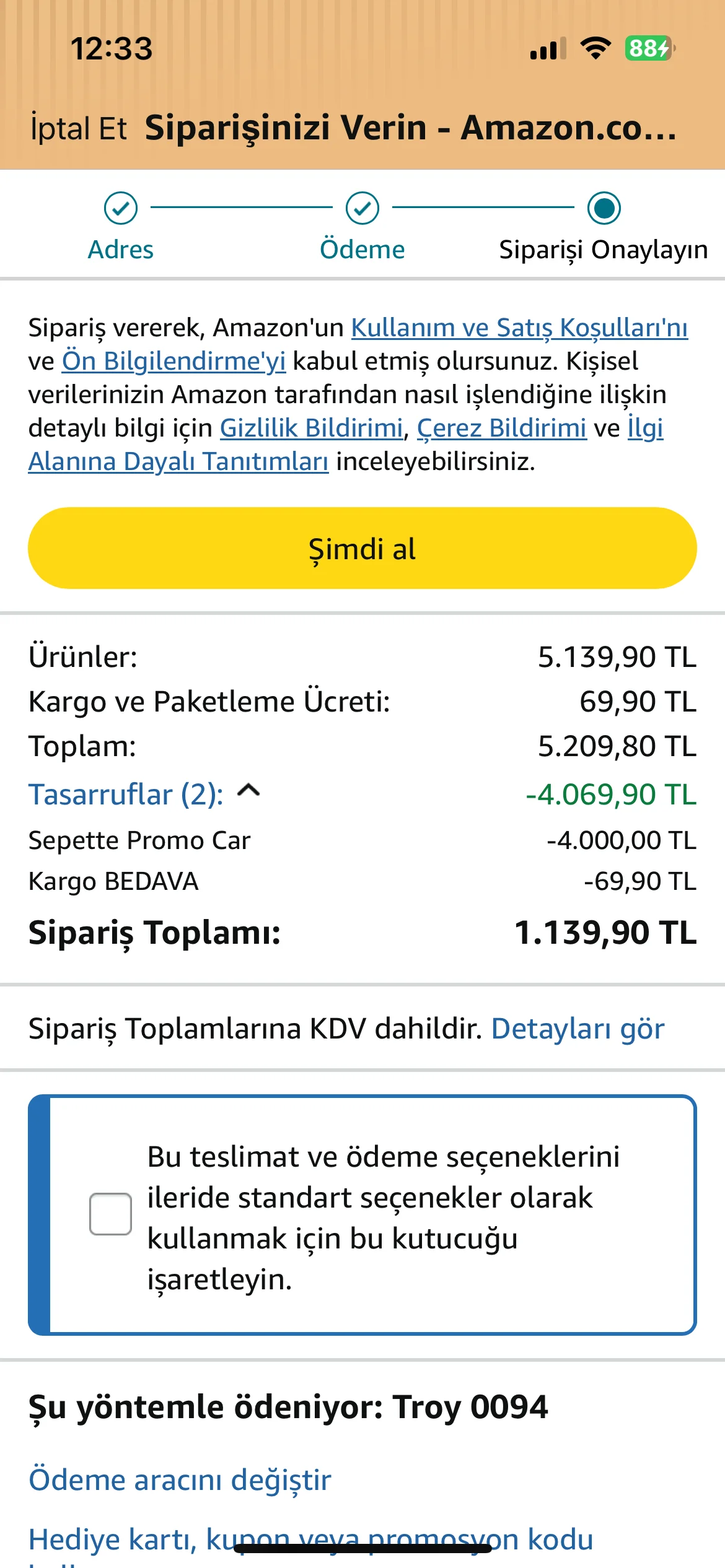Go back to the Adres step

(121, 250)
